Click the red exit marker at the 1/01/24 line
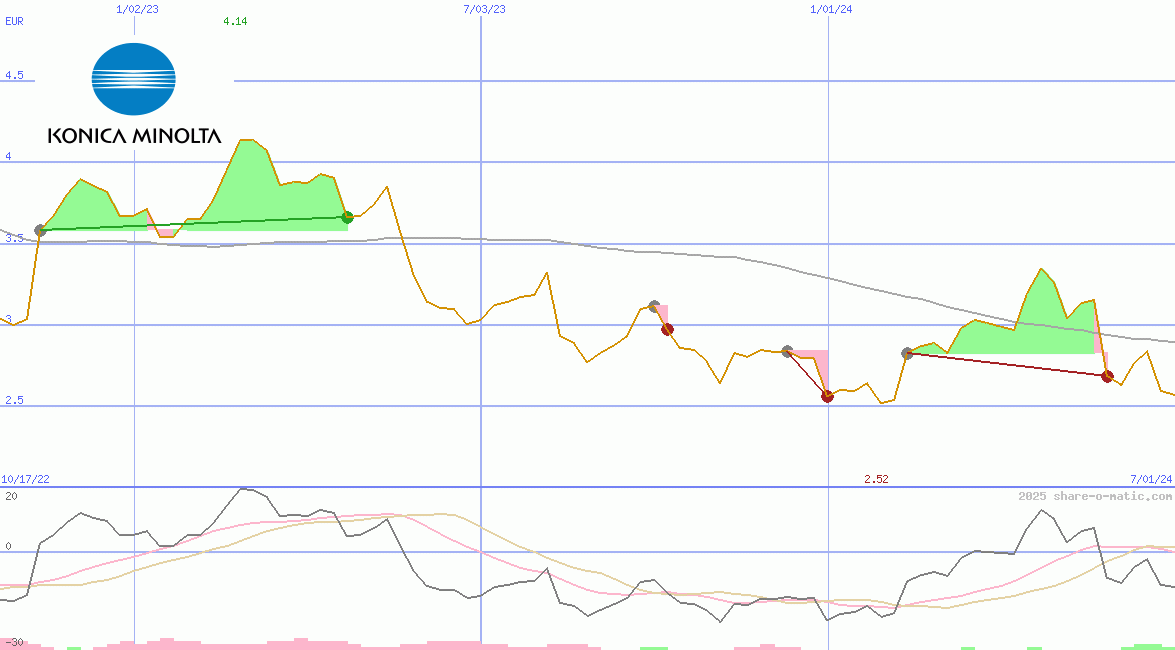 (x=827, y=396)
